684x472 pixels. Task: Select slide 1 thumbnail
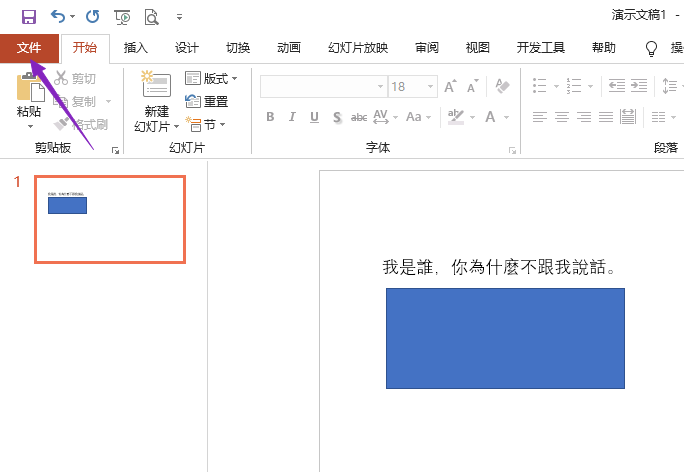pyautogui.click(x=110, y=219)
